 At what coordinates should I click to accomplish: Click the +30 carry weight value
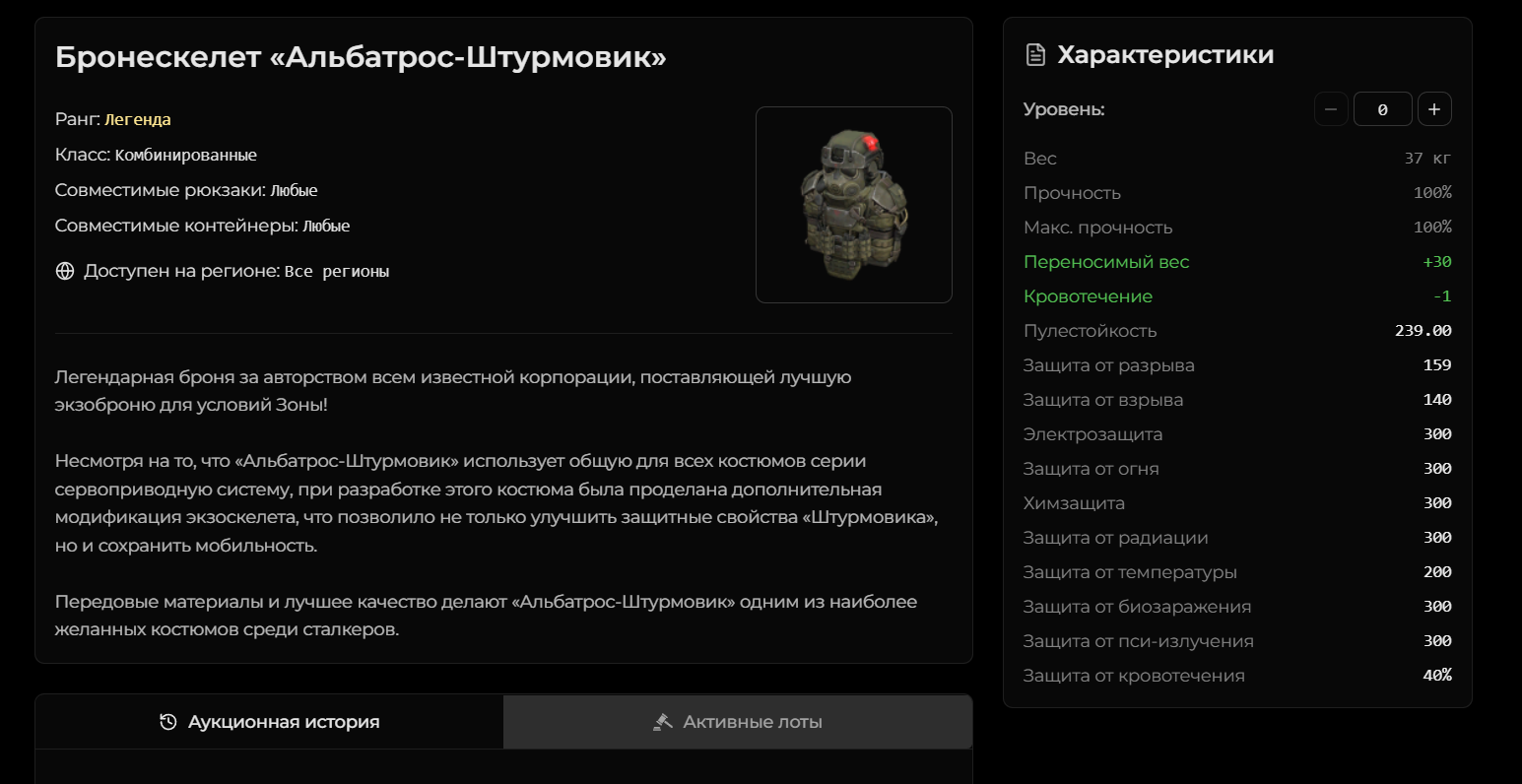click(x=1437, y=262)
